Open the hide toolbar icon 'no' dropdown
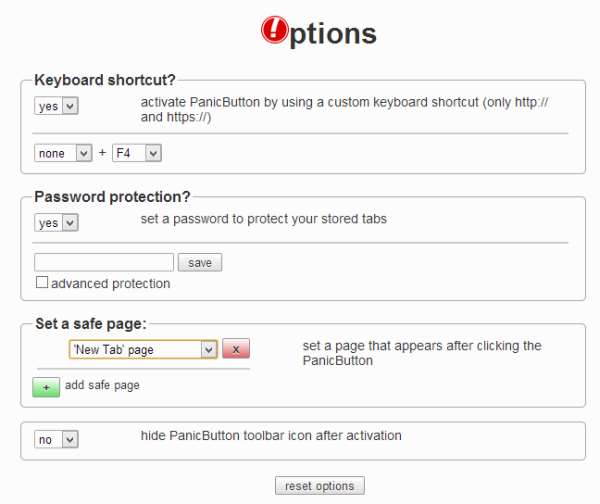 click(x=56, y=439)
